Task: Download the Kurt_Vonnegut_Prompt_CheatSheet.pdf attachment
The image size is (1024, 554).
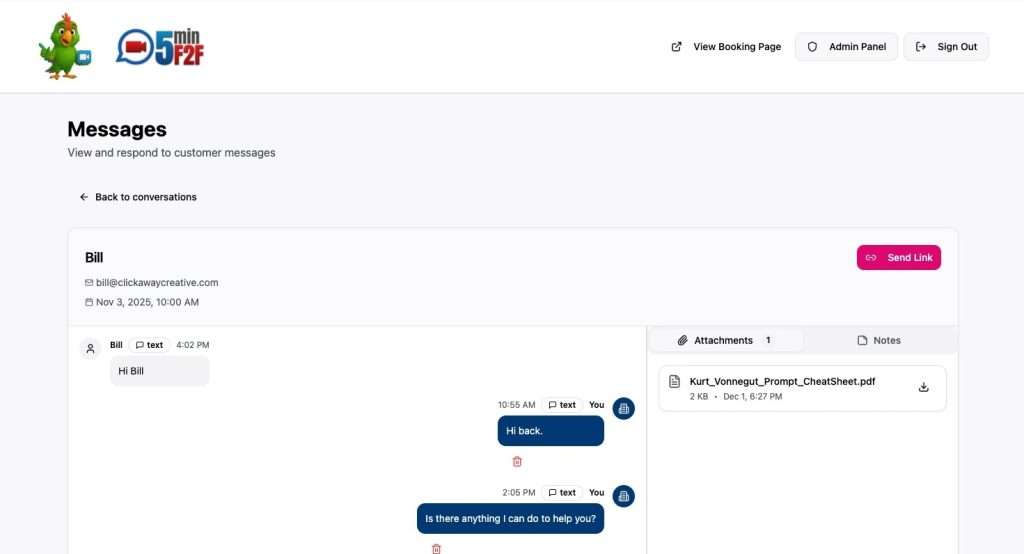Action: point(923,387)
